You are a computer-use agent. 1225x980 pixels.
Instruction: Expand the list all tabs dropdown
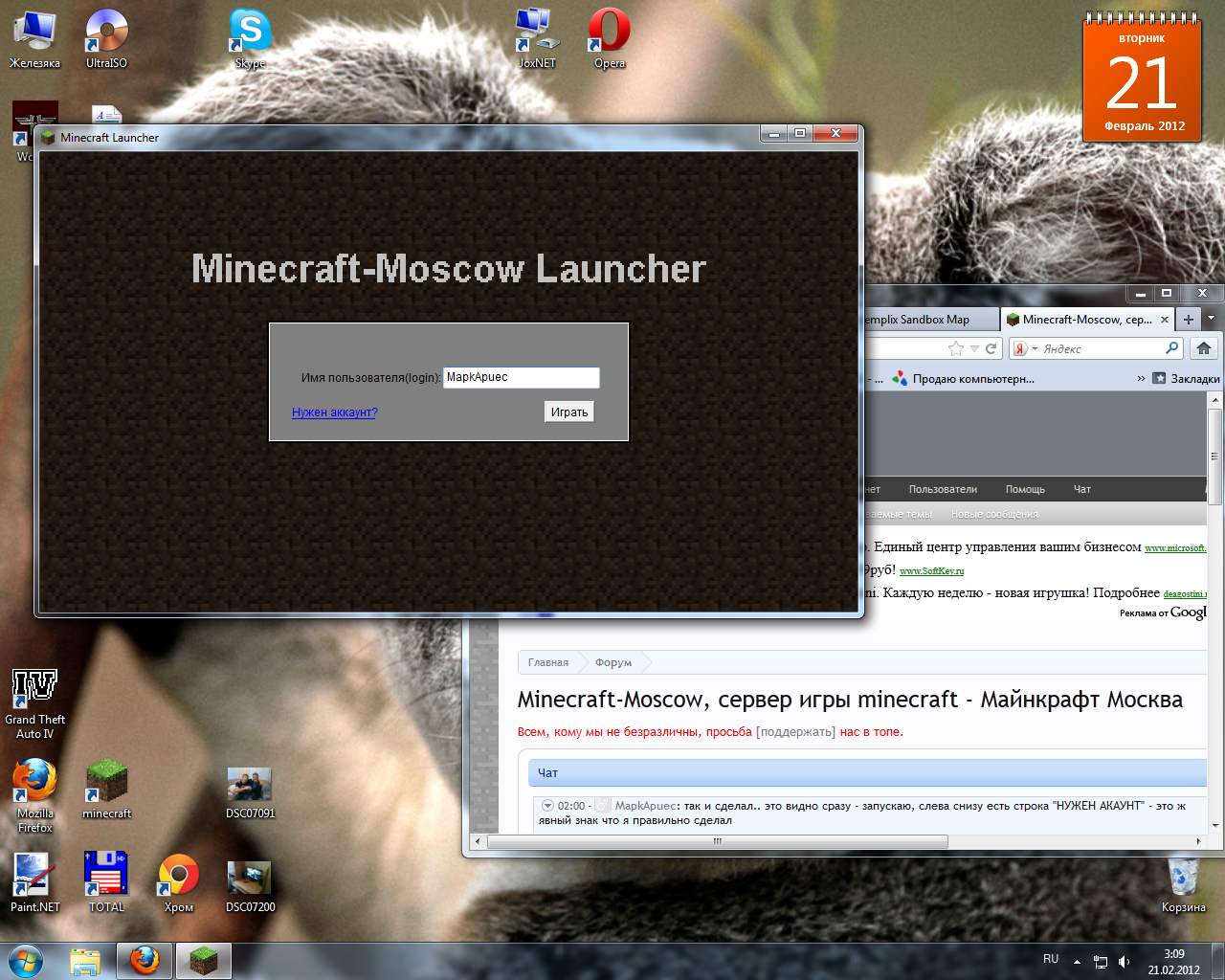1211,319
